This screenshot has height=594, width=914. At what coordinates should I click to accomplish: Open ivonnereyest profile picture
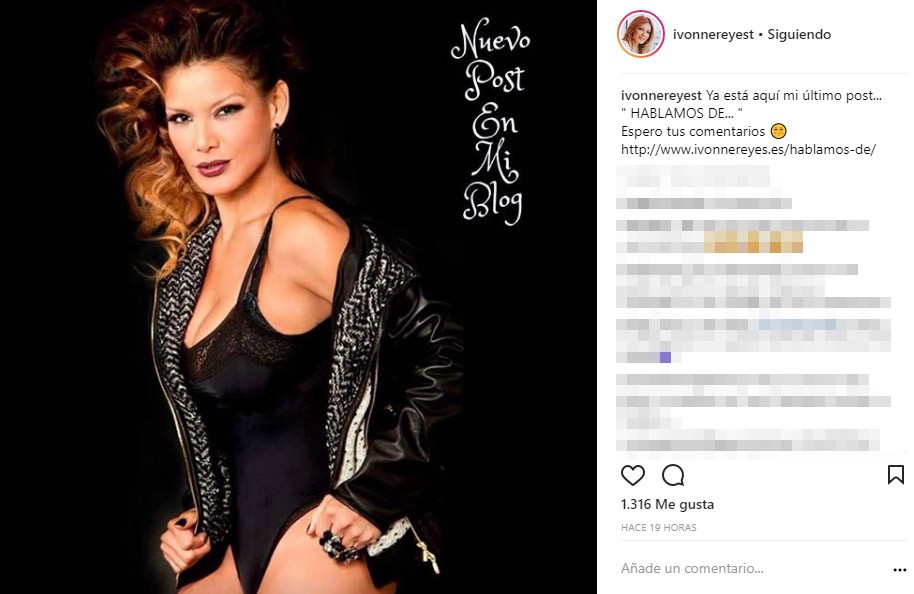(641, 34)
